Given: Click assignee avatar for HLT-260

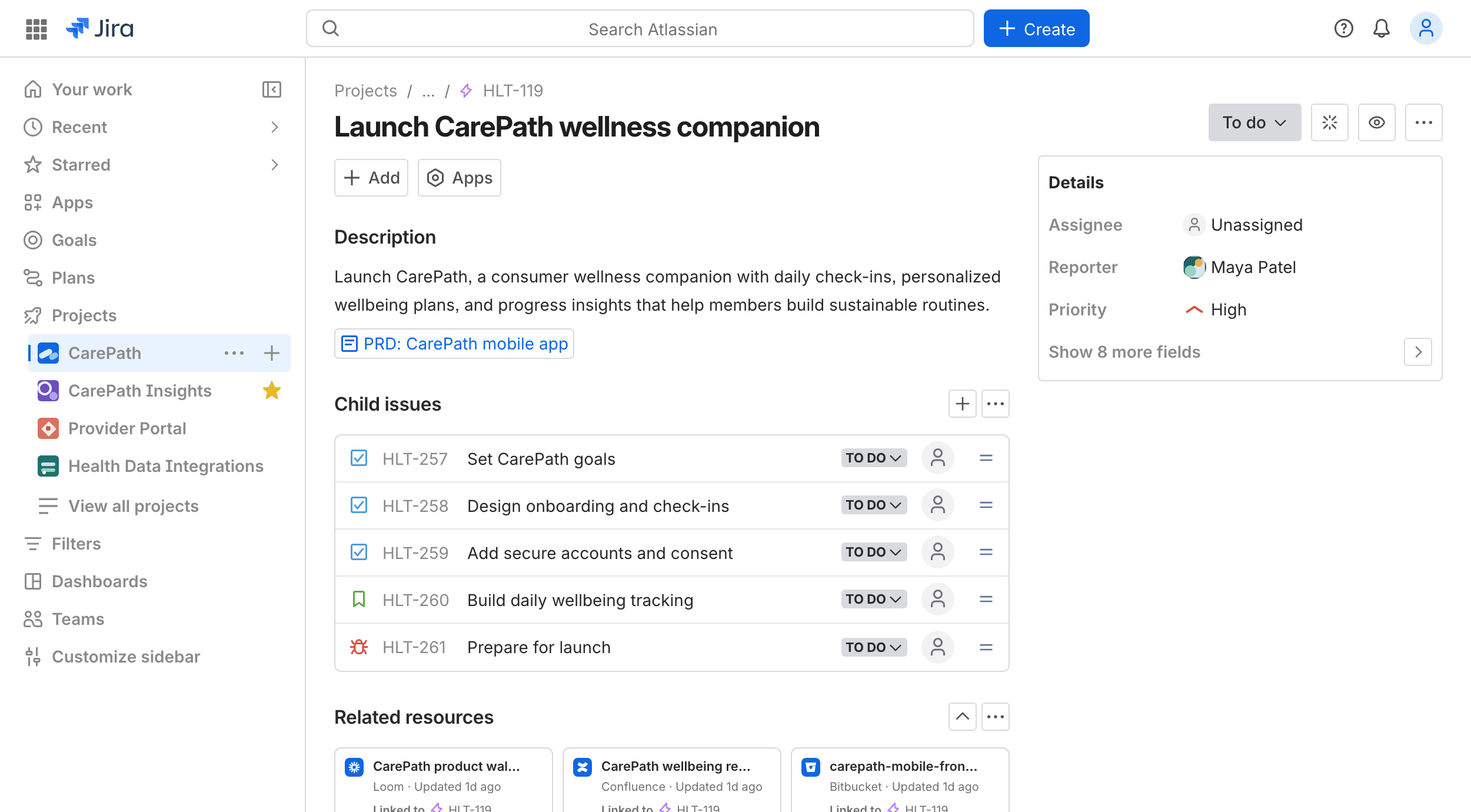Looking at the screenshot, I should [x=937, y=599].
